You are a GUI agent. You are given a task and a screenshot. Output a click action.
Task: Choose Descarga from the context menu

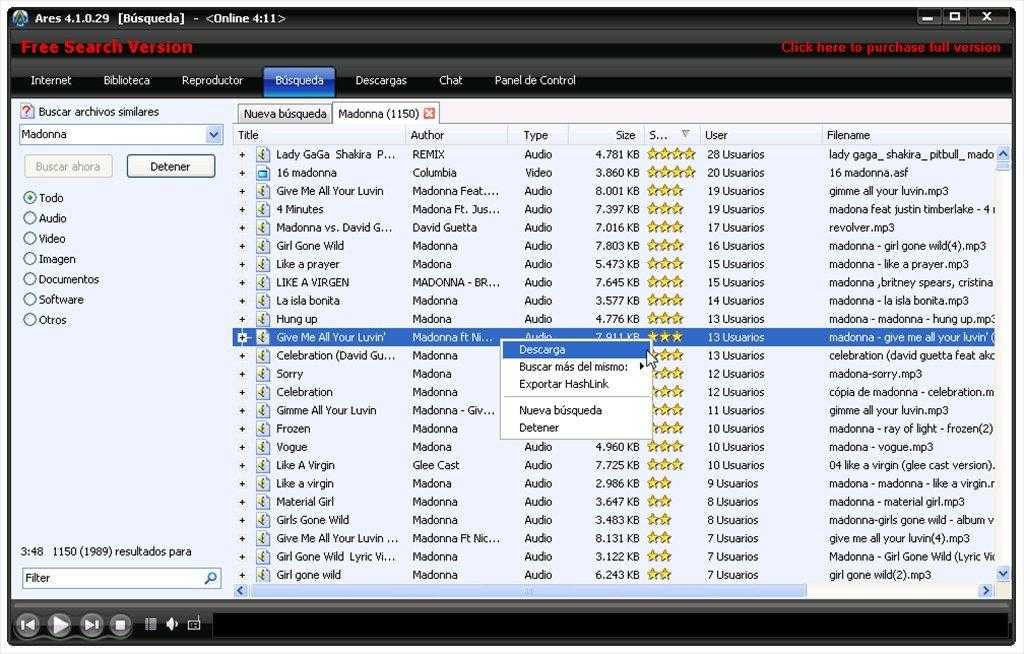pyautogui.click(x=542, y=350)
